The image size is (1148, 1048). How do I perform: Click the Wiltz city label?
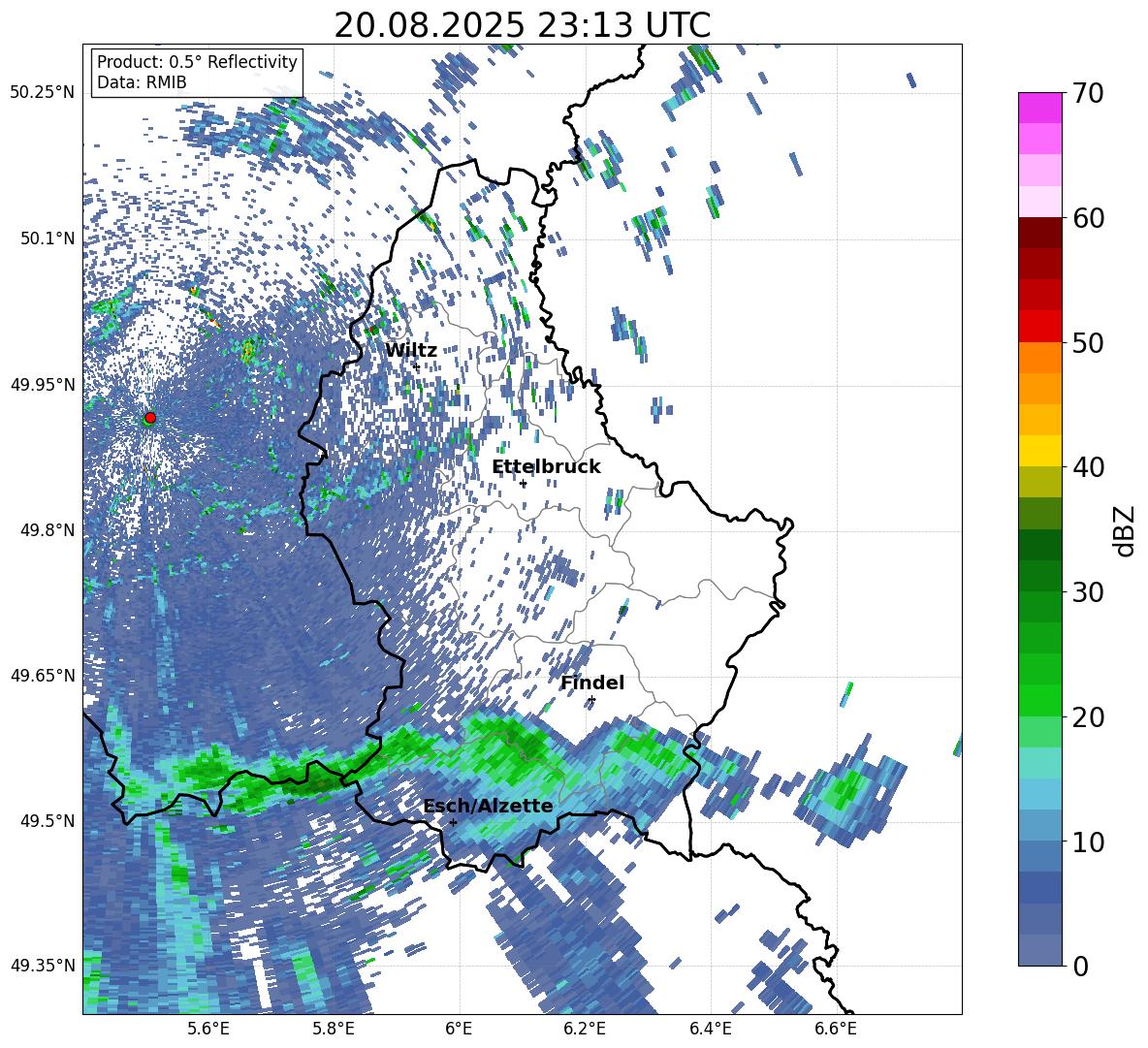click(411, 351)
